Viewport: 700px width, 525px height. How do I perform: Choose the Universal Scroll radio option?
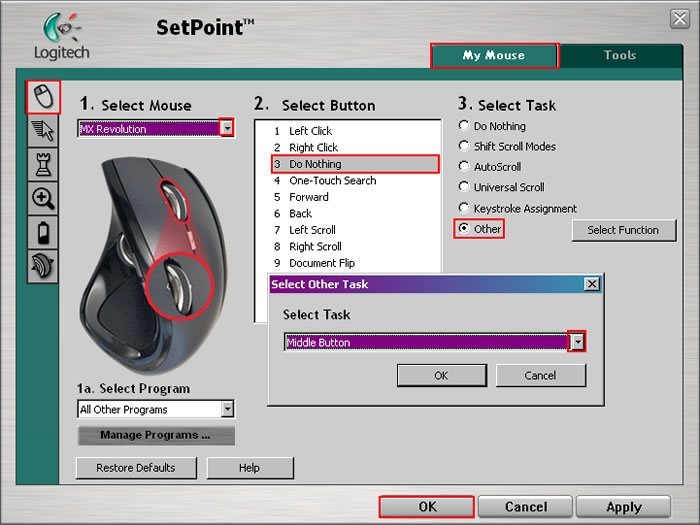pyautogui.click(x=464, y=186)
